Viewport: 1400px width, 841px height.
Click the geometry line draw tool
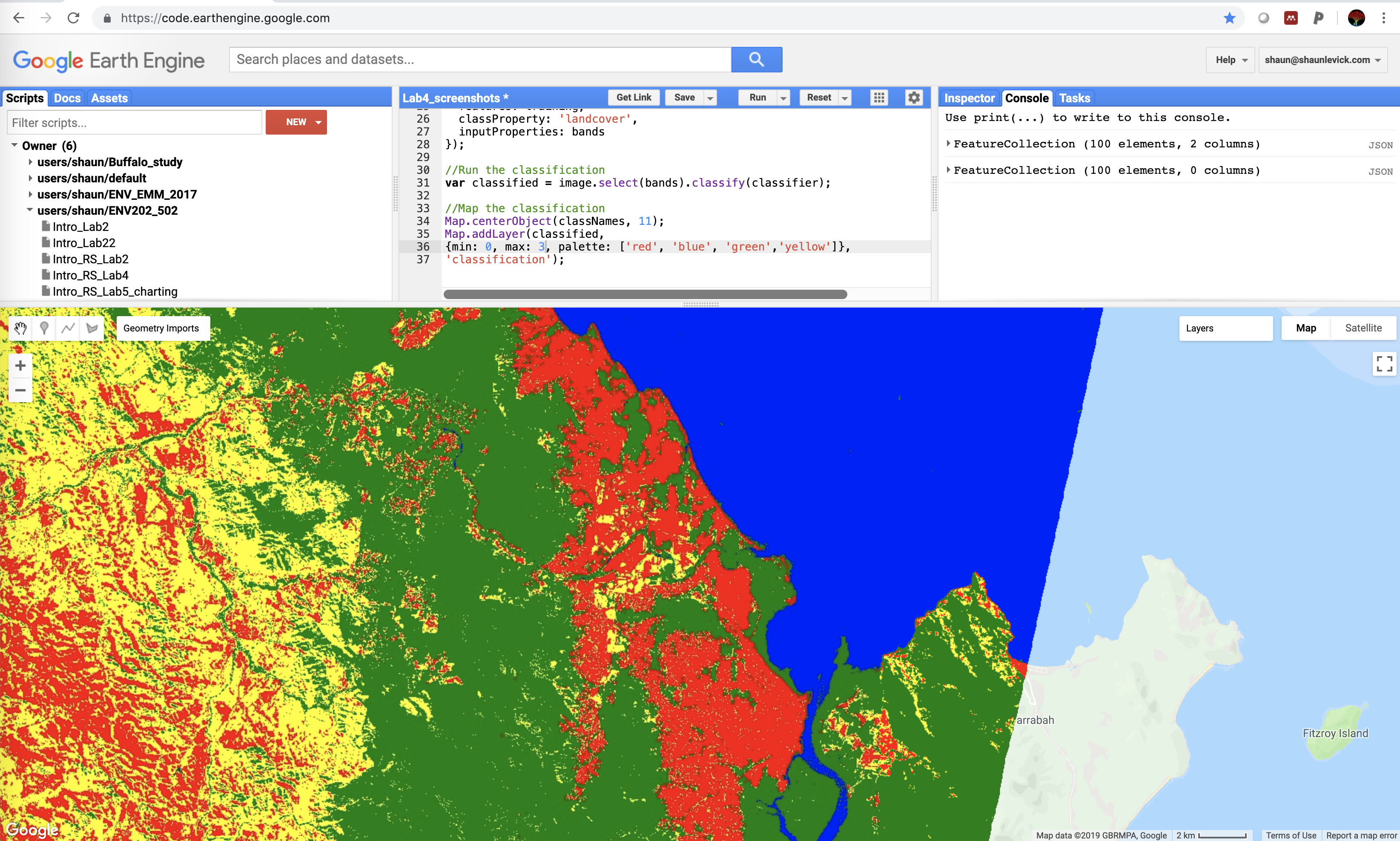tap(68, 327)
